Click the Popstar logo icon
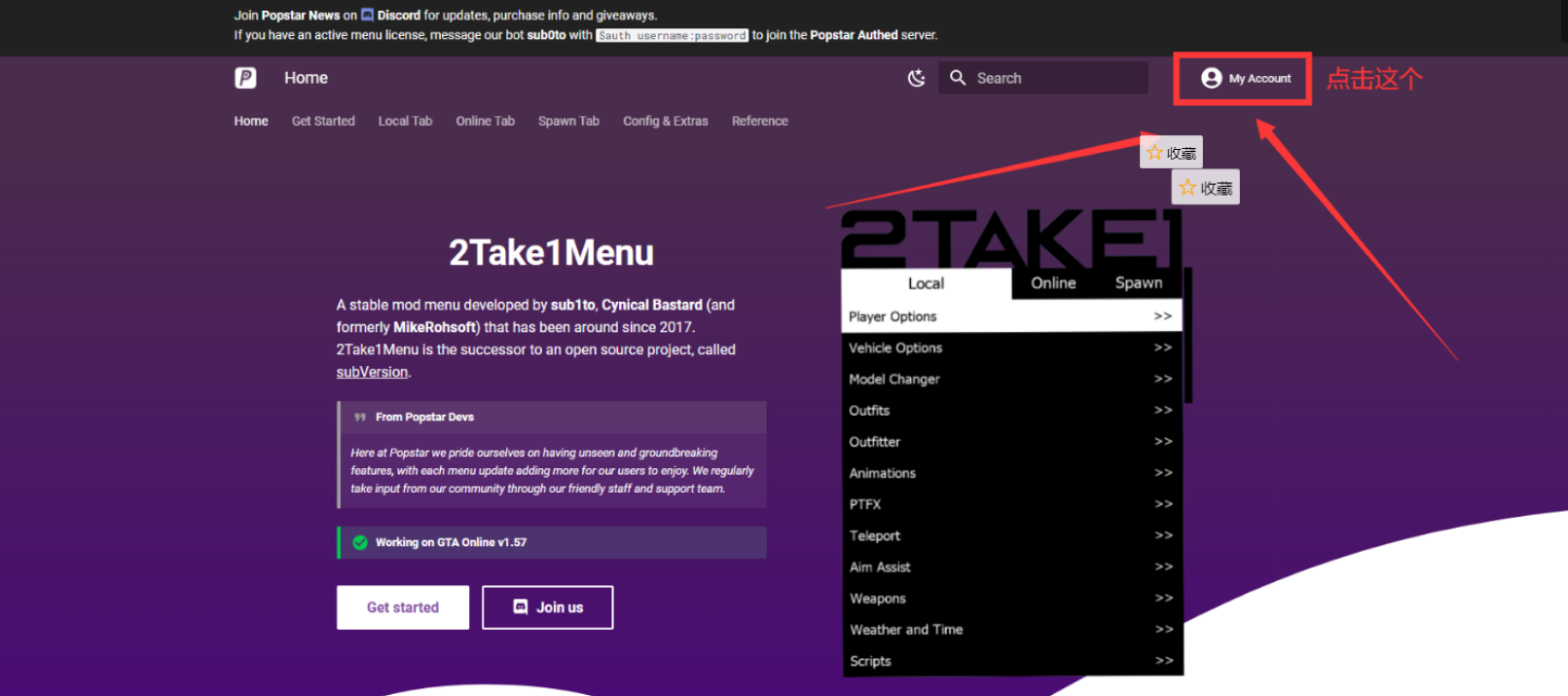The width and height of the screenshot is (1568, 696). [245, 78]
